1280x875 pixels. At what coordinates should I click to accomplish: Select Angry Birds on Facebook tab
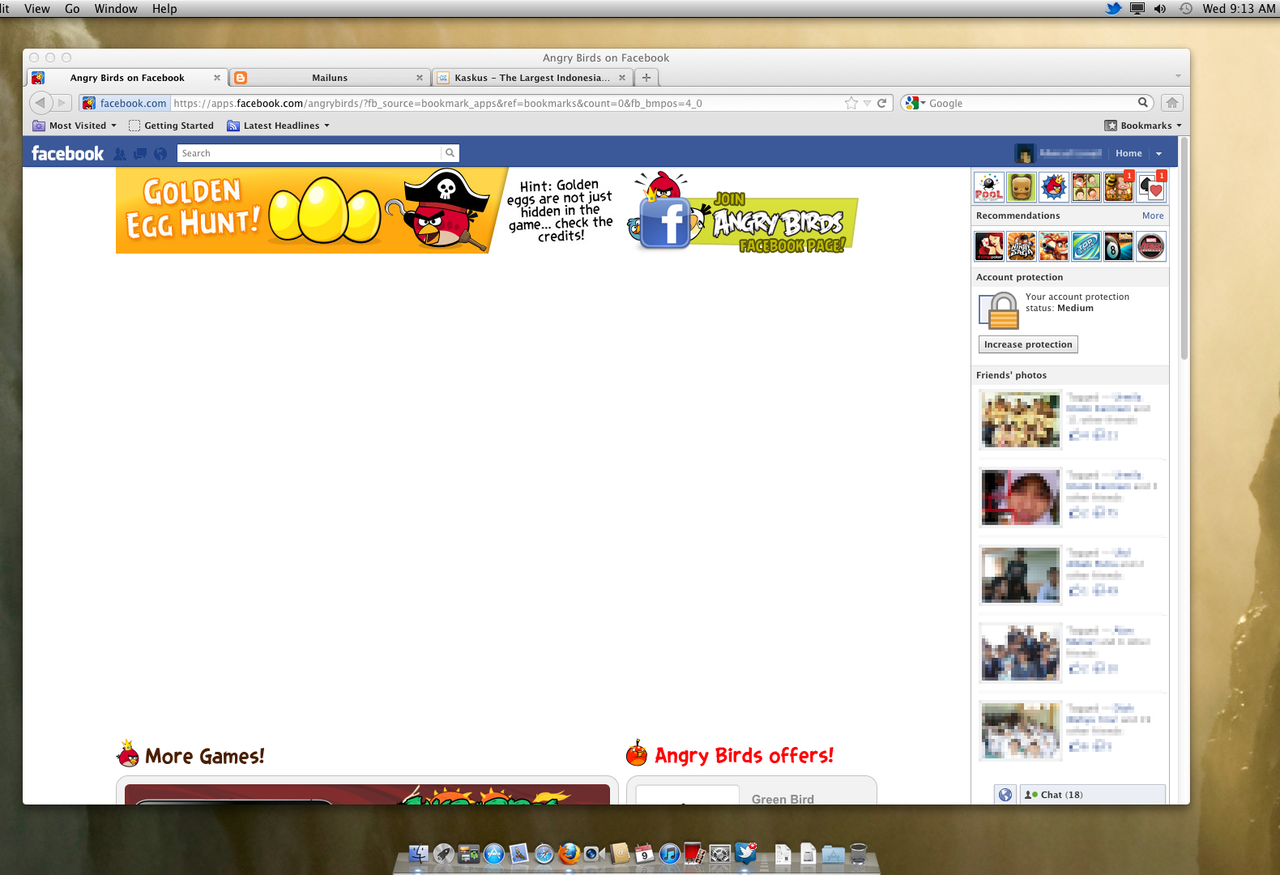127,78
